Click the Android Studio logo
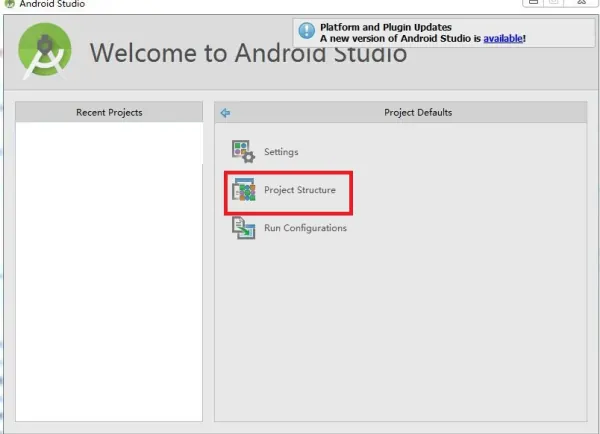The height and width of the screenshot is (434, 600). [45, 51]
